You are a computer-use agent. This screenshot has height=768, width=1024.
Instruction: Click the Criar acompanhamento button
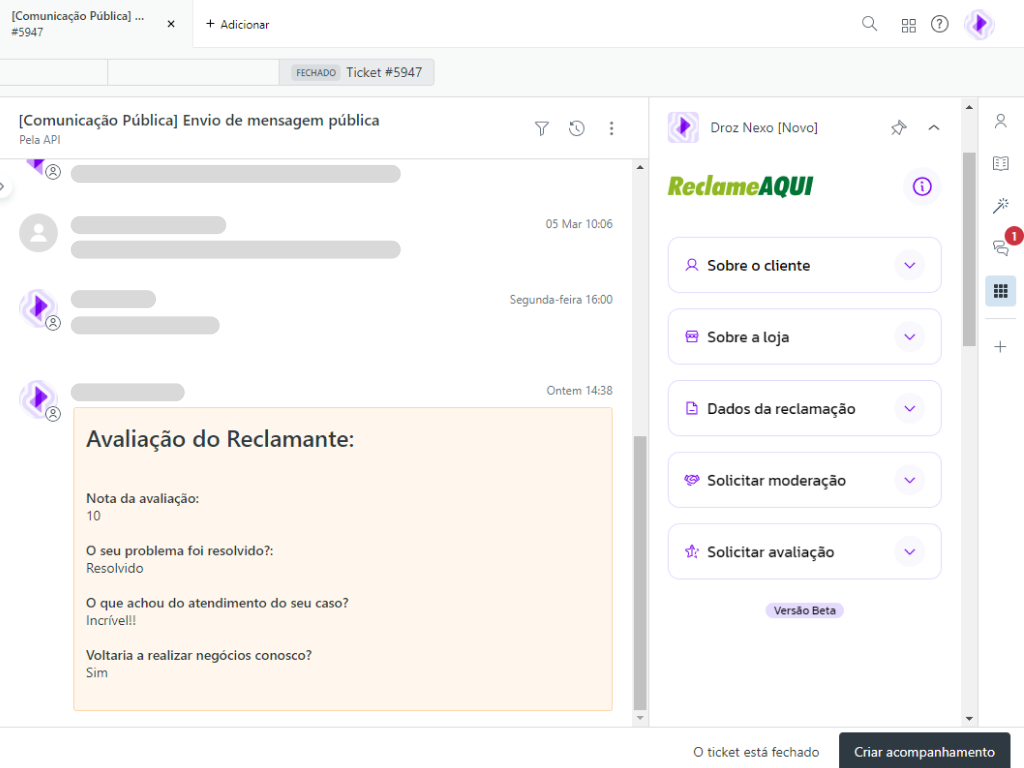tap(924, 752)
